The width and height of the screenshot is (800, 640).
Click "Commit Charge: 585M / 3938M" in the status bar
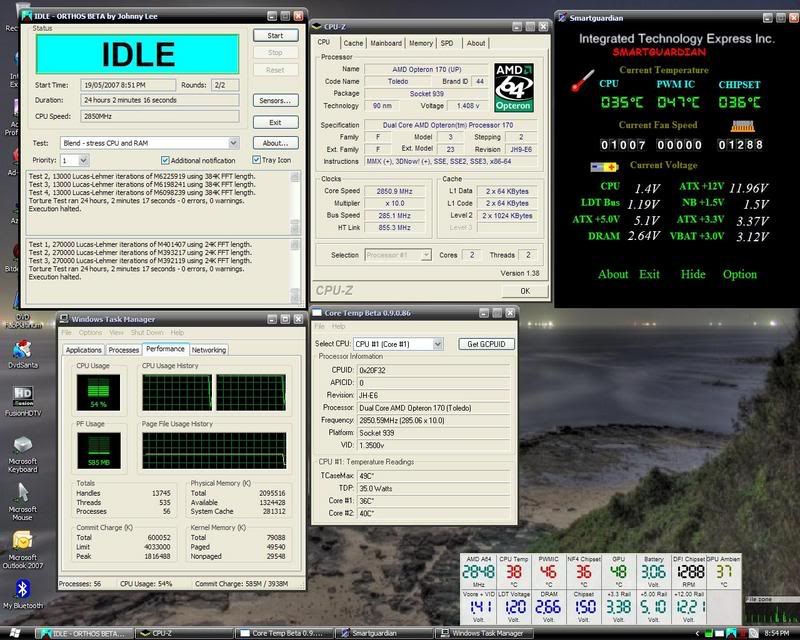241,584
